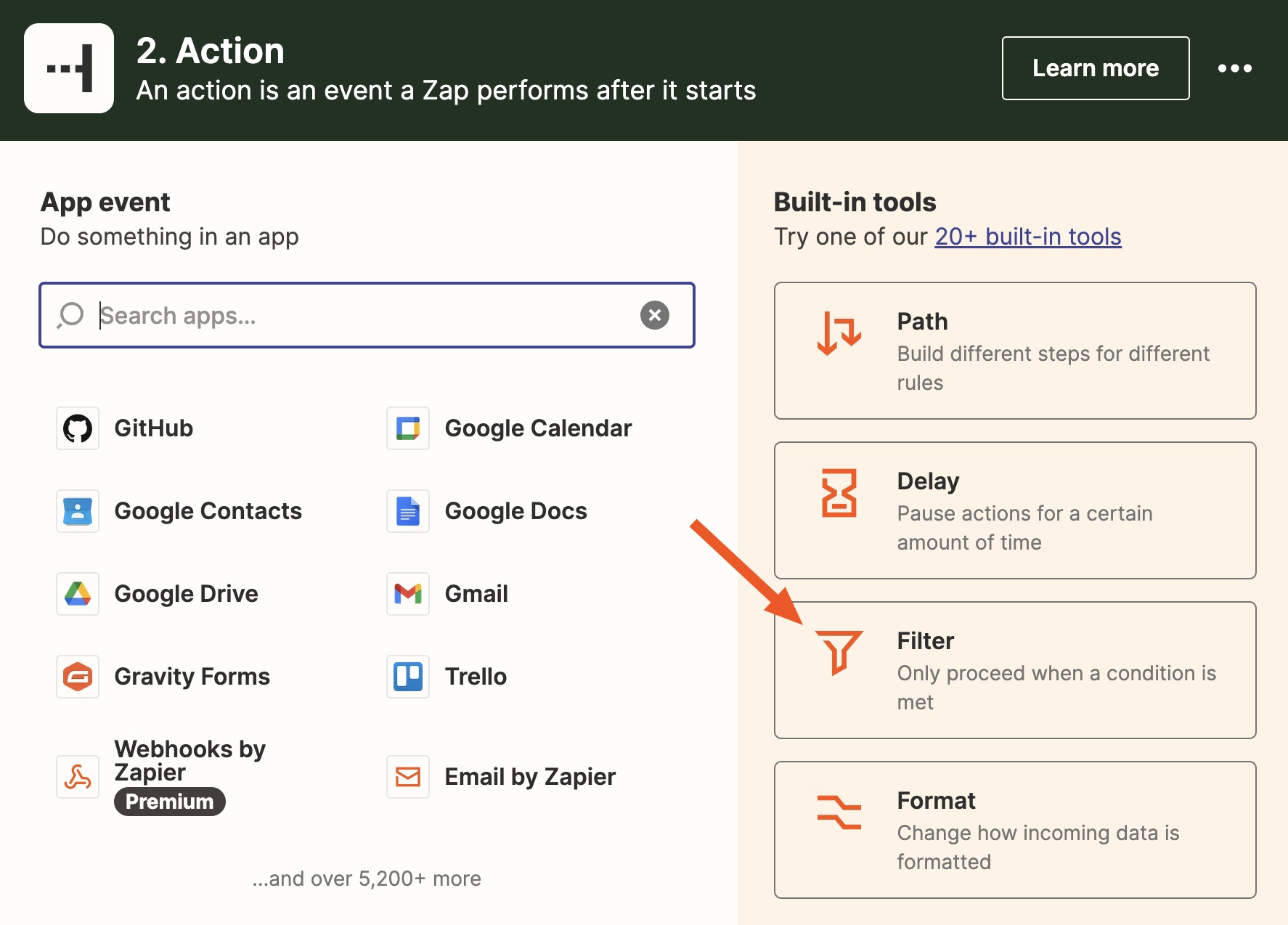Choose Webhooks by Zapier label
Image resolution: width=1288 pixels, height=925 pixels.
190,760
